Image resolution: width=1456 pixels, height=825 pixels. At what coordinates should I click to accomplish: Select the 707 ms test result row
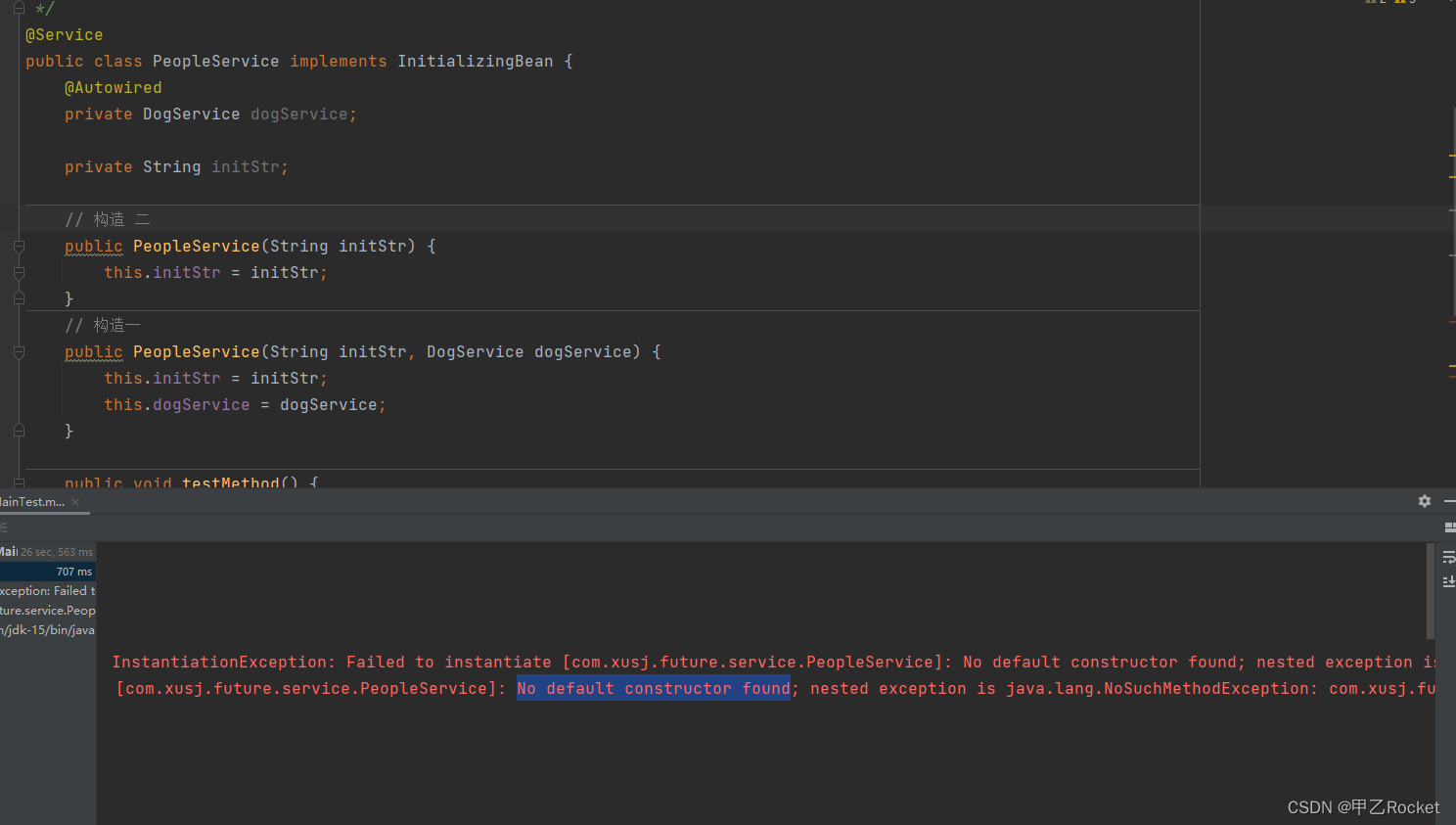pyautogui.click(x=48, y=572)
